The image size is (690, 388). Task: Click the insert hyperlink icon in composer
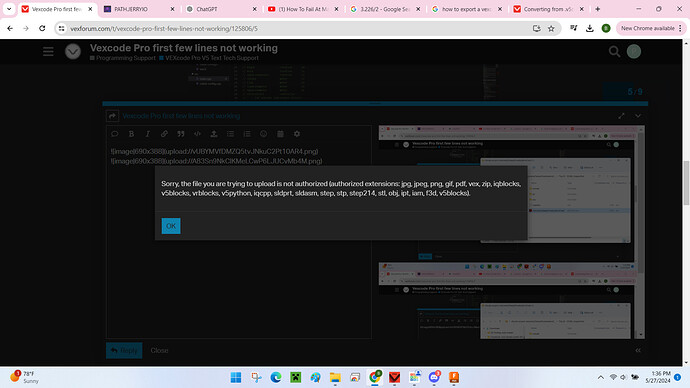coord(164,134)
